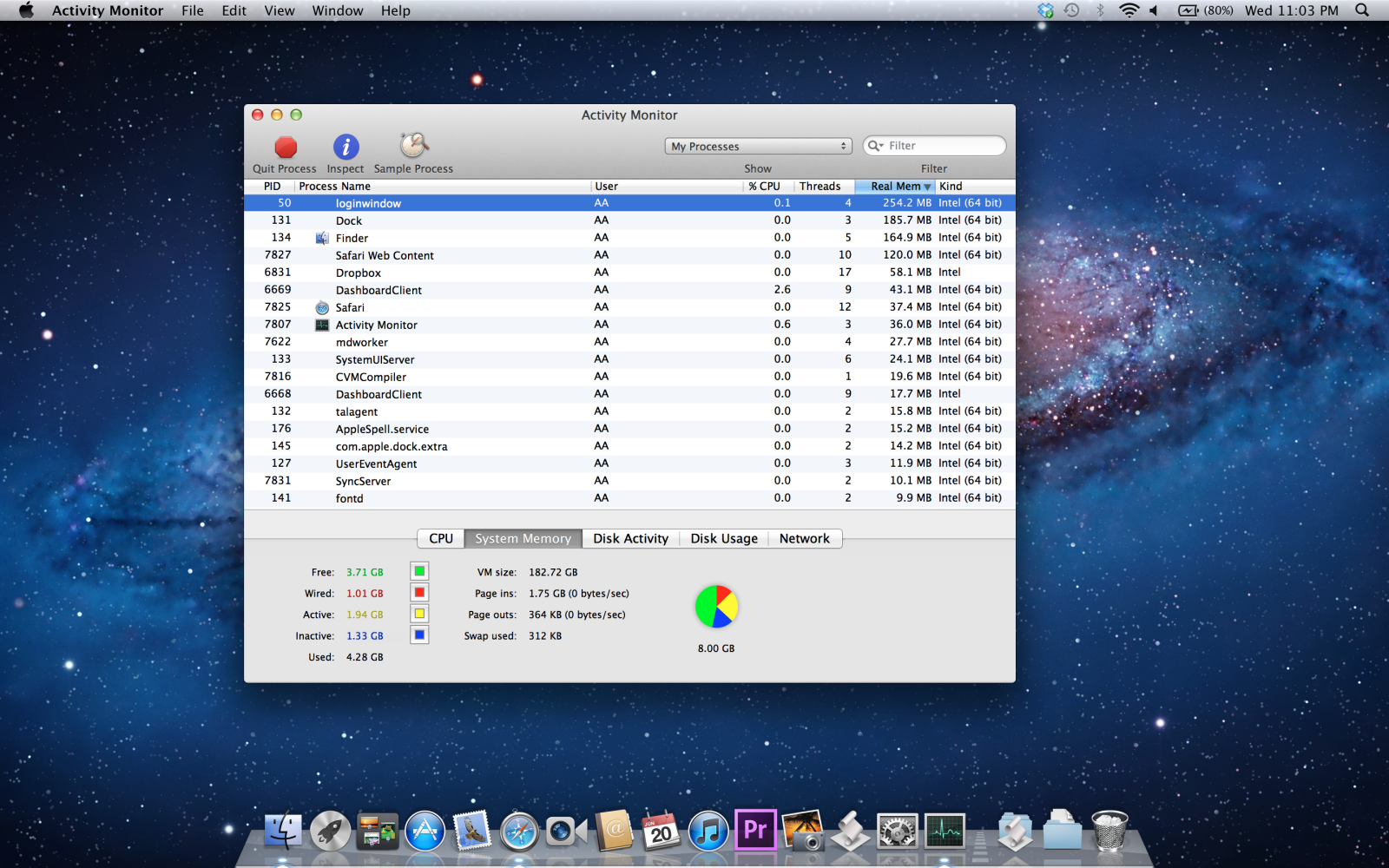
Task: Switch to the Disk Activity tab
Action: coord(630,539)
